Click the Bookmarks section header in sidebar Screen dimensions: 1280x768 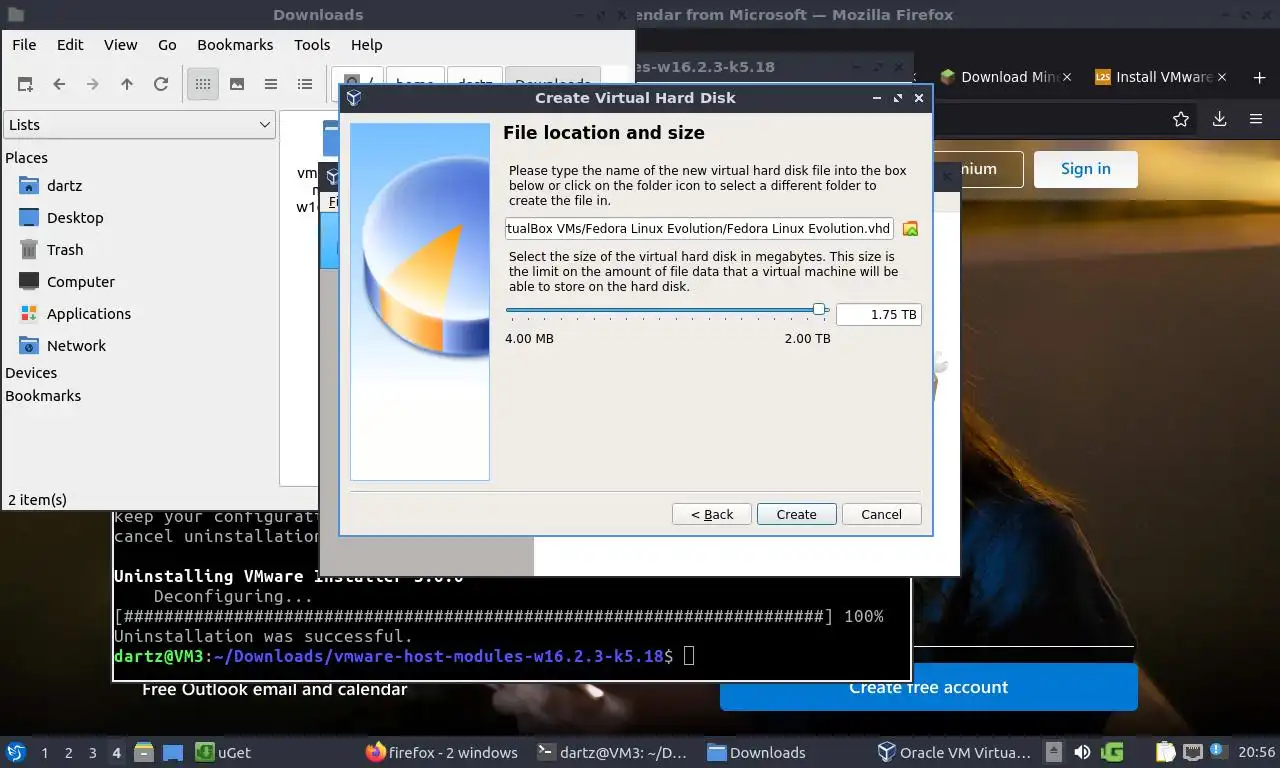click(43, 396)
